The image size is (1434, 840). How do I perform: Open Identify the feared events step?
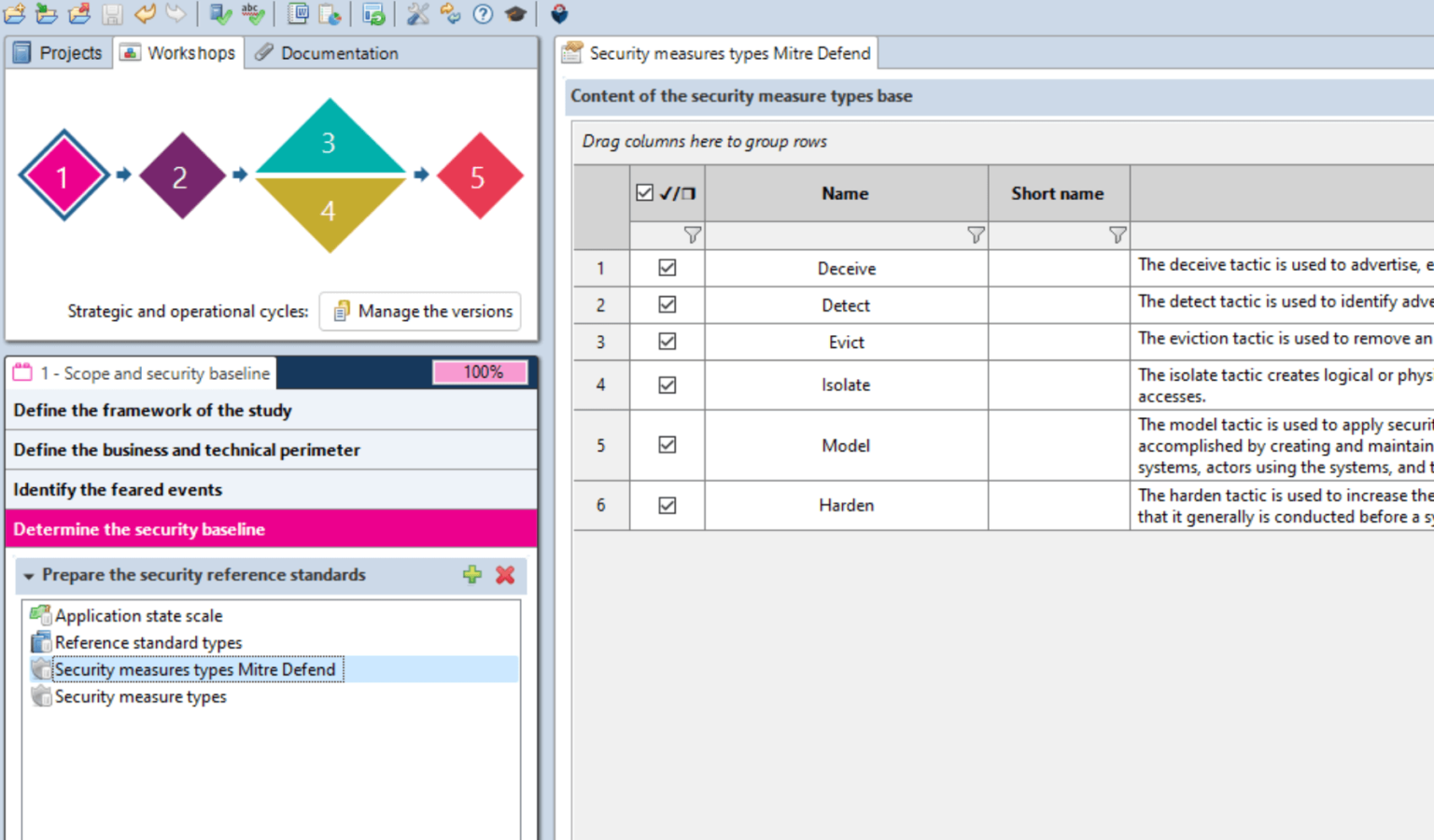coord(118,489)
